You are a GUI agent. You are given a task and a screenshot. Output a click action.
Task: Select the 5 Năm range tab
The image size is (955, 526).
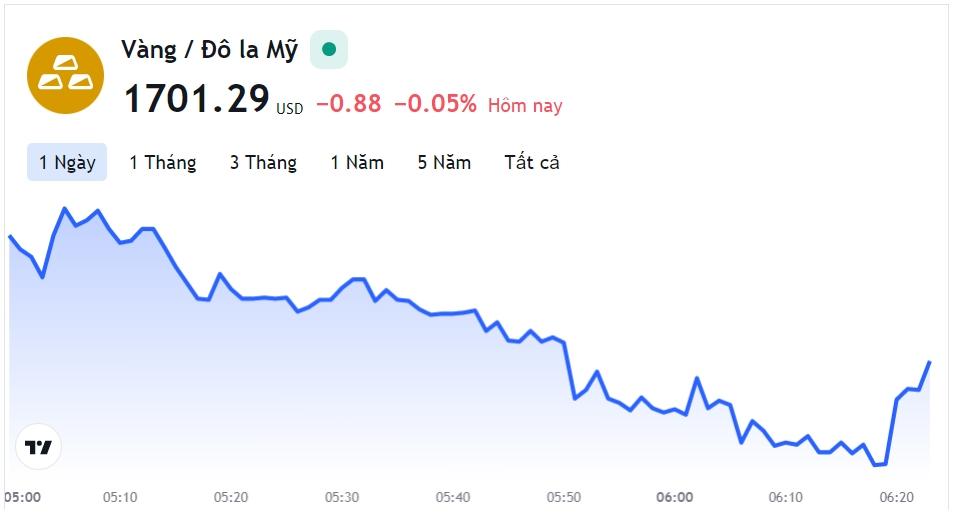coord(444,163)
